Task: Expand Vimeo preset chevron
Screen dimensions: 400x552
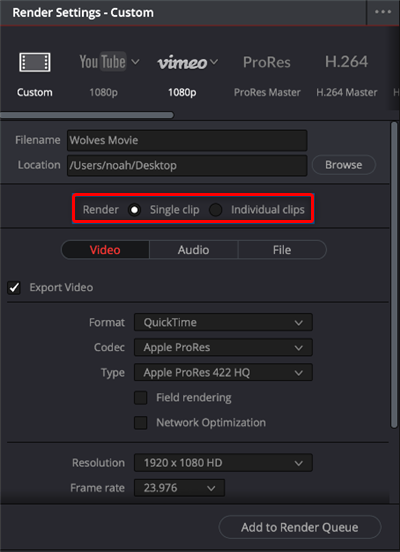Action: (x=214, y=63)
